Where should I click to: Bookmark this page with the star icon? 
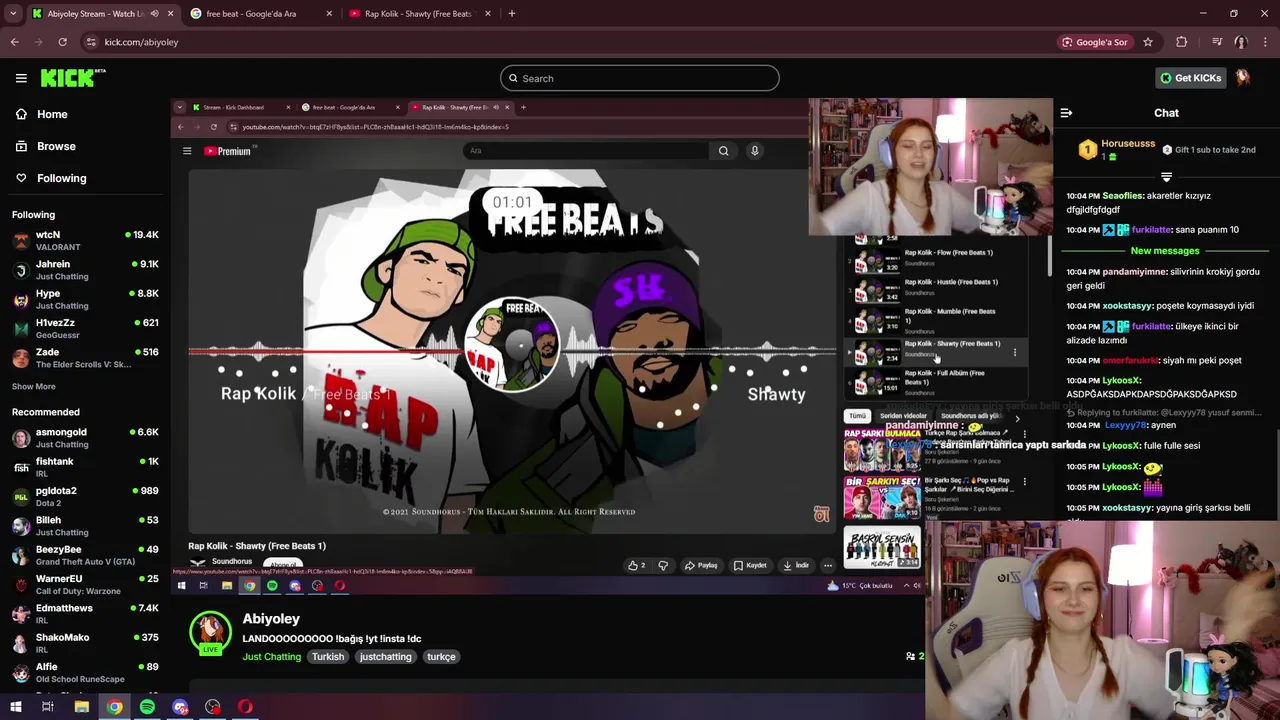[x=1148, y=42]
